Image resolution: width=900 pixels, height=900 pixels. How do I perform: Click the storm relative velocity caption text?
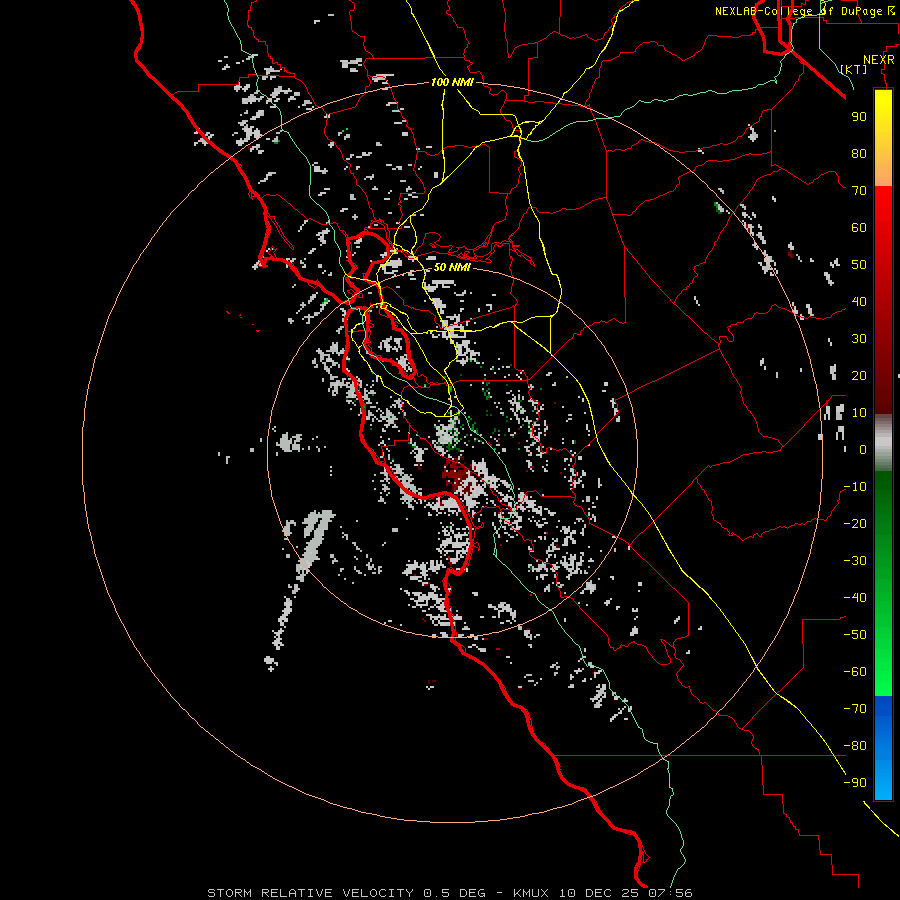point(450,893)
